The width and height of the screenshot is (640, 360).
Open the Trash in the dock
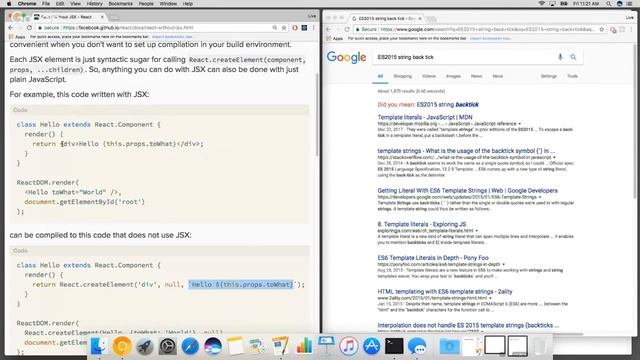[540, 346]
